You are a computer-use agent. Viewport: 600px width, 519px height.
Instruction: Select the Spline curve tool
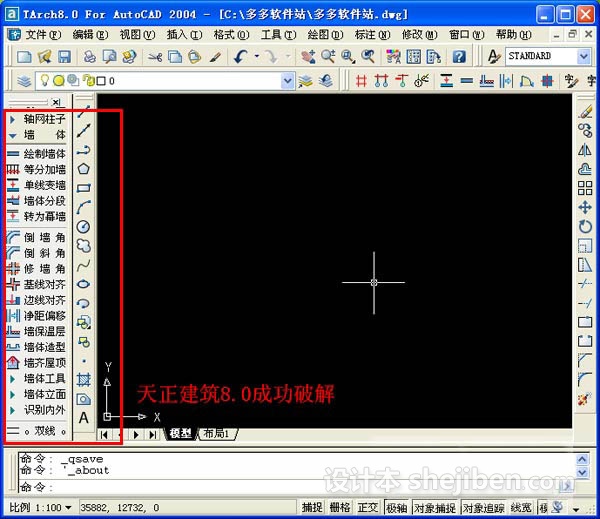click(84, 265)
